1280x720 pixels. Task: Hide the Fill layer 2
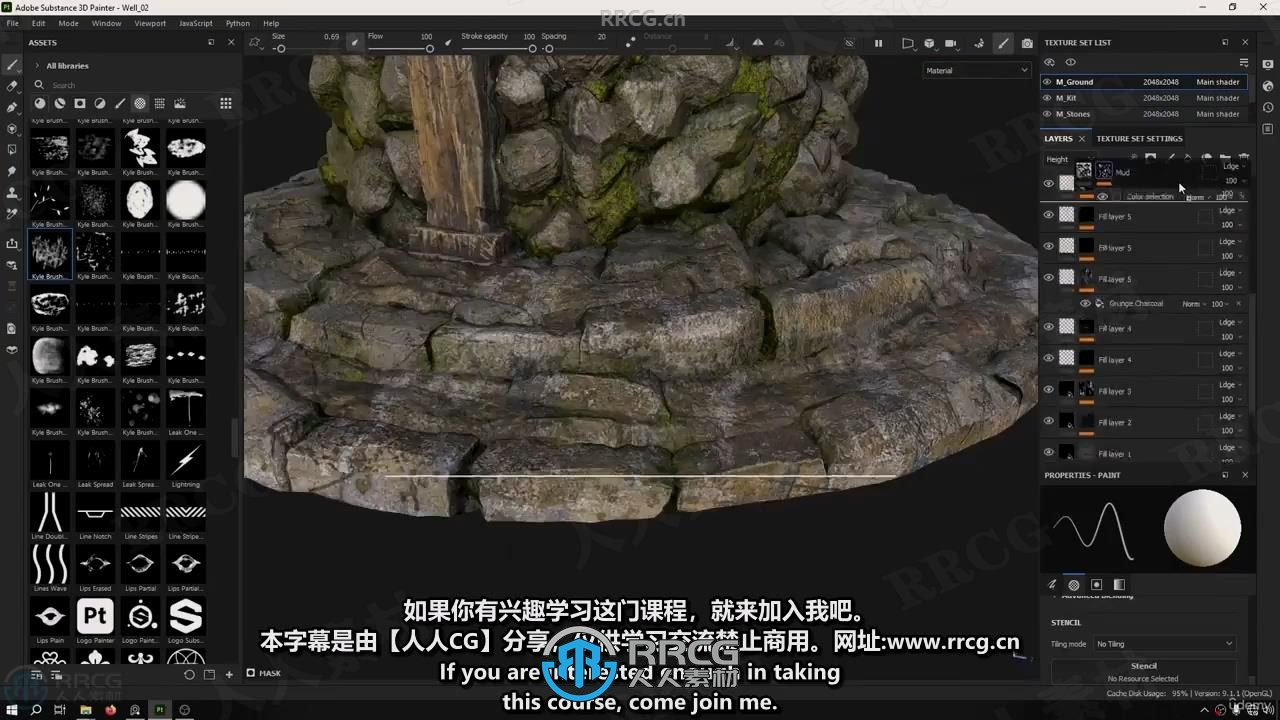(x=1048, y=421)
